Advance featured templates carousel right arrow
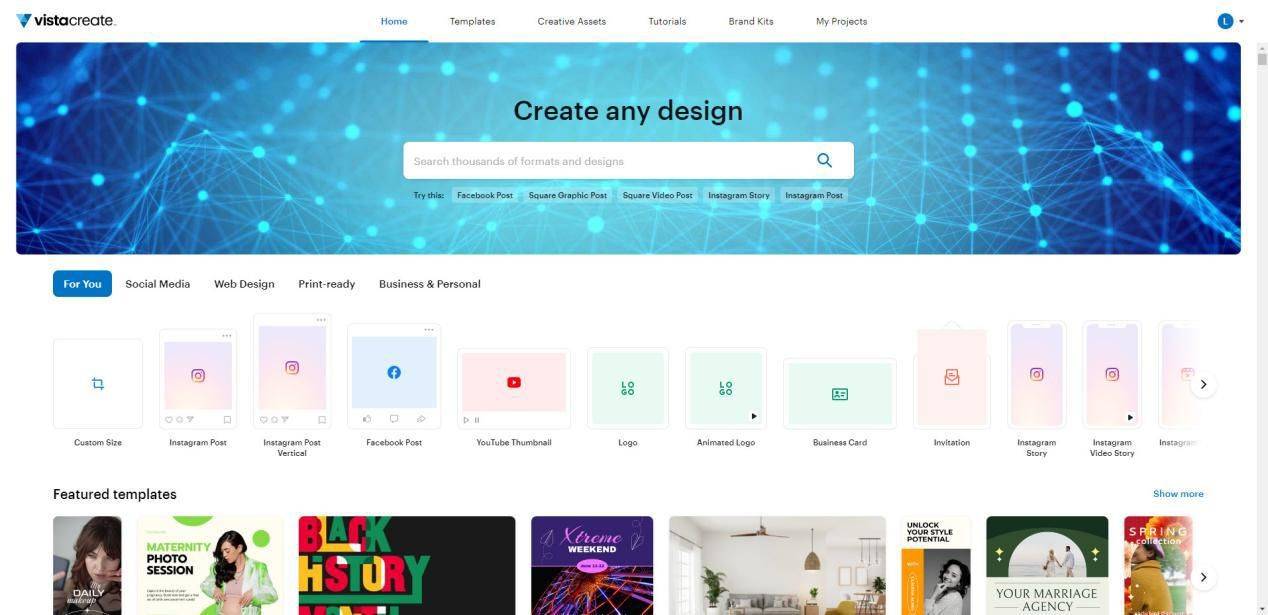 coord(1204,577)
